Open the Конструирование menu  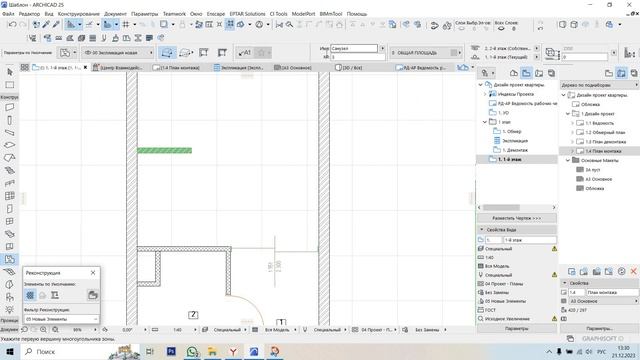(x=78, y=13)
